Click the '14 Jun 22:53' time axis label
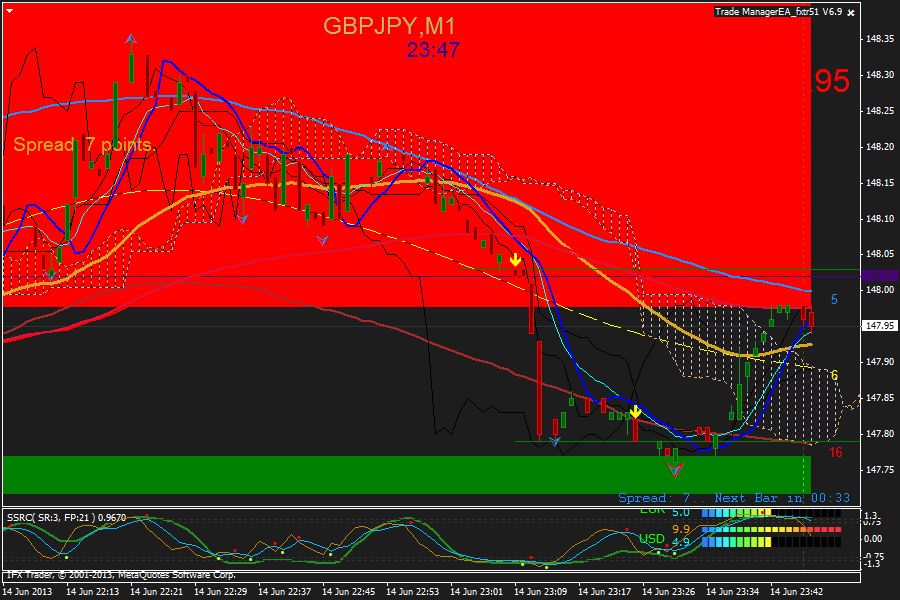The height and width of the screenshot is (600, 900). [x=413, y=591]
